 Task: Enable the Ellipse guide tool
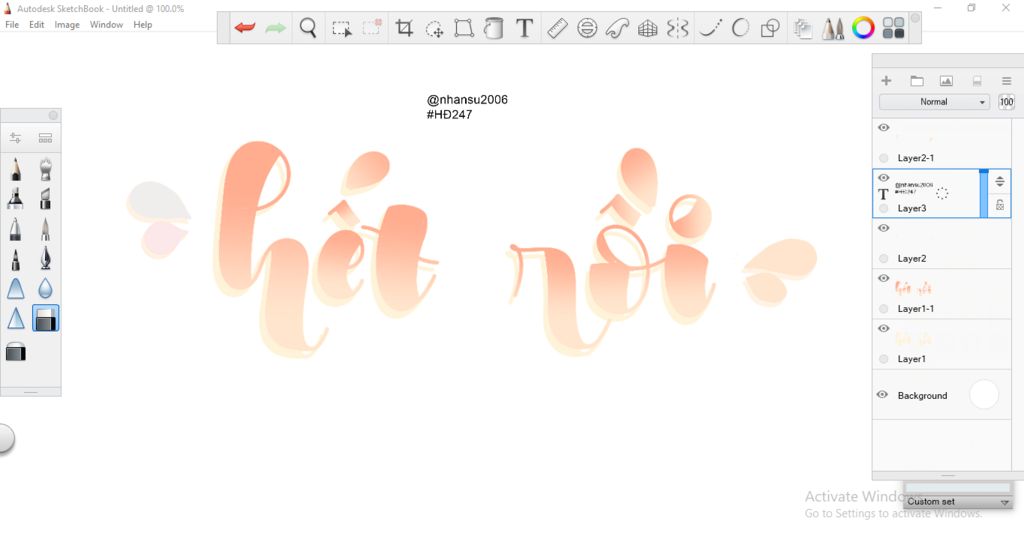587,28
